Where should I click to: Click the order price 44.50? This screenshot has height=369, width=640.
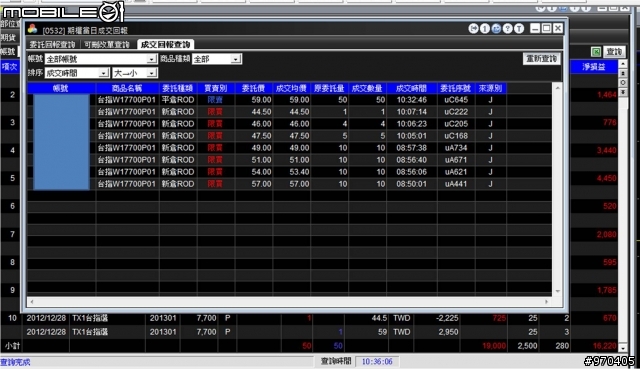pos(261,112)
